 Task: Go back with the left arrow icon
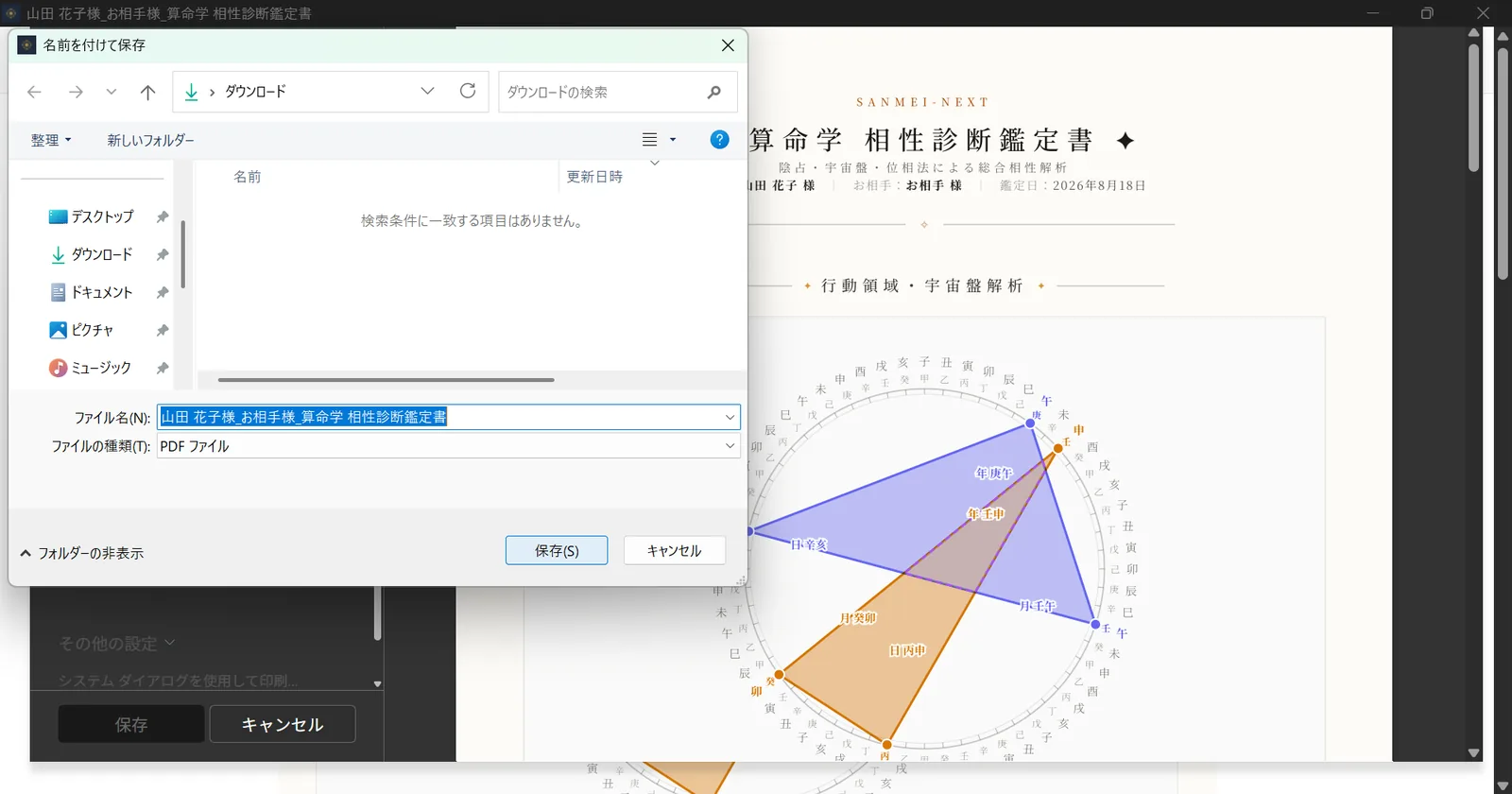click(x=35, y=92)
